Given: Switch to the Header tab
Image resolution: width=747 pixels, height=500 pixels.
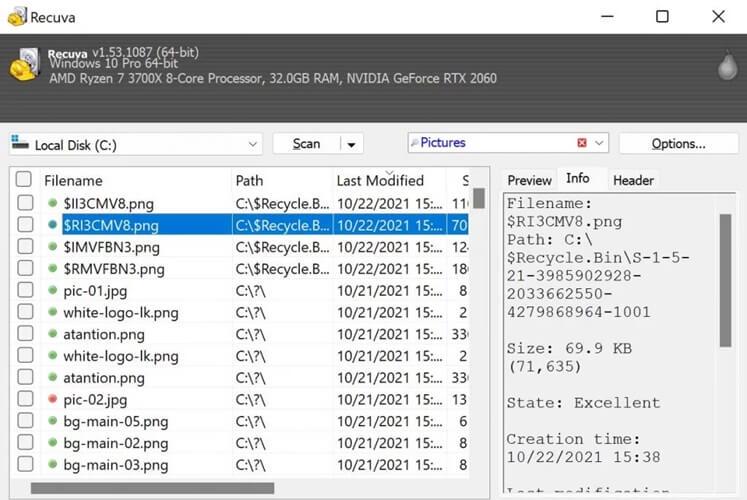Looking at the screenshot, I should point(633,180).
